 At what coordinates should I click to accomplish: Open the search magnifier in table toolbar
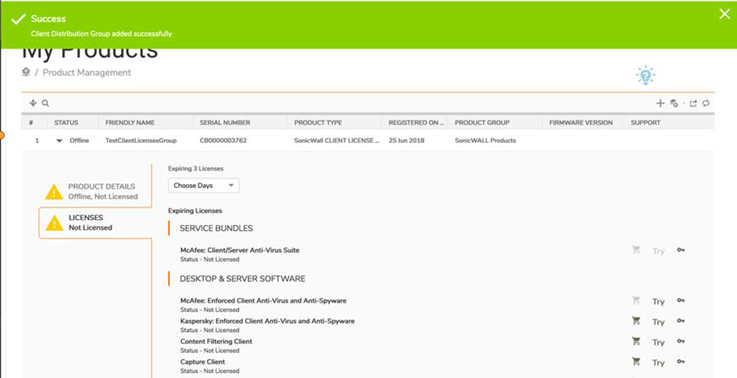(x=45, y=103)
